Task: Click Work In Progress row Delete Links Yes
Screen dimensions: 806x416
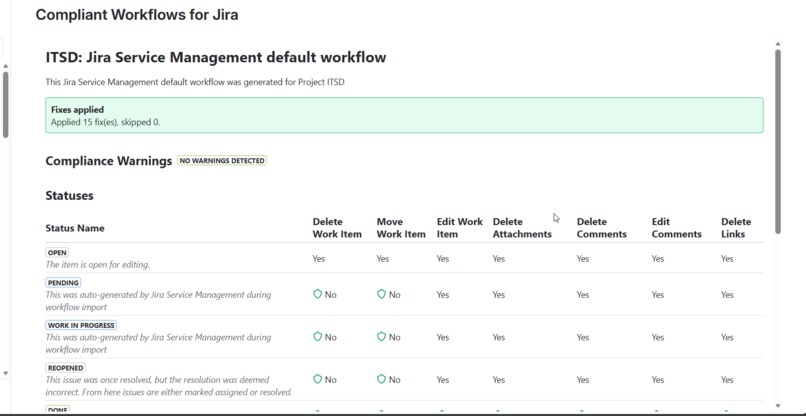Action: pyautogui.click(x=727, y=337)
